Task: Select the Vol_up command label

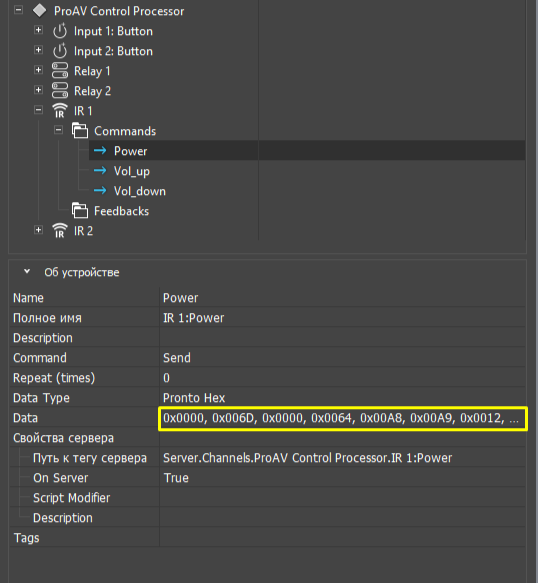Action: coord(132,171)
